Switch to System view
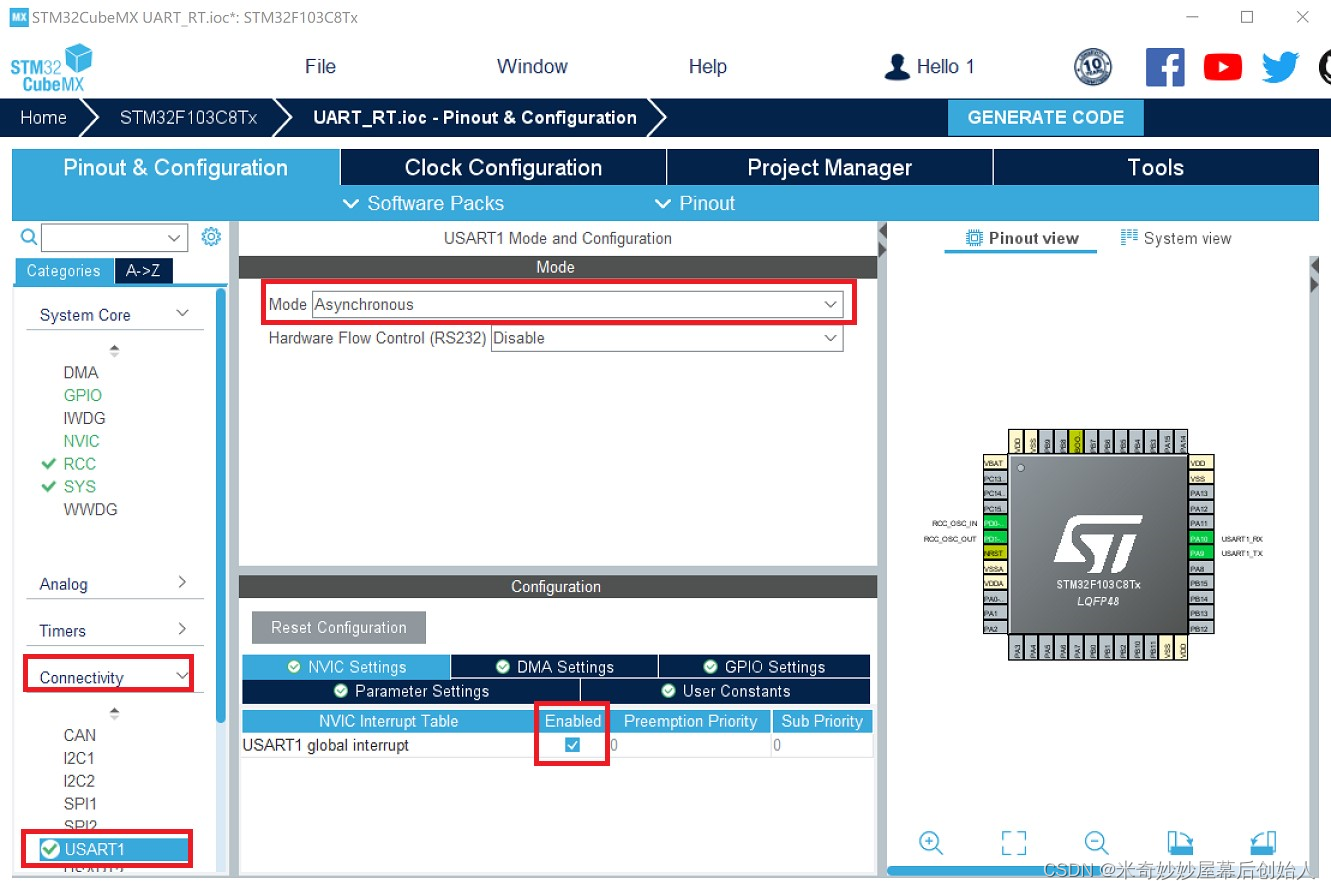The width and height of the screenshot is (1331, 890). click(1176, 238)
